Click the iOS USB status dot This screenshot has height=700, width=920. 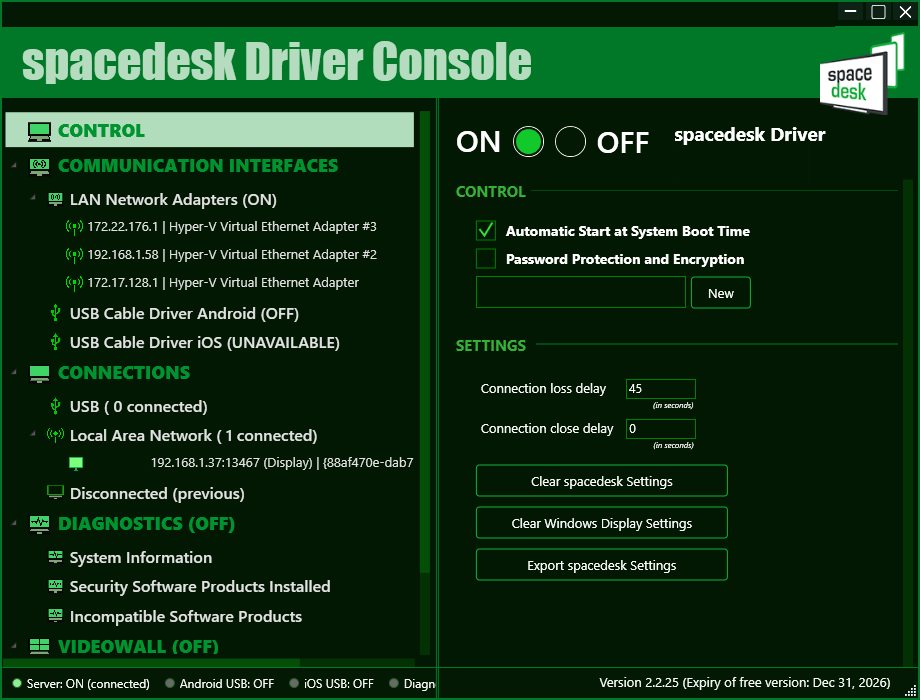[294, 683]
